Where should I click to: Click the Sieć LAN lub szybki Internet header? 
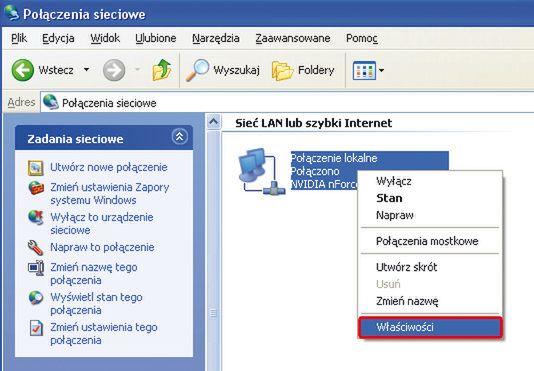coord(314,123)
